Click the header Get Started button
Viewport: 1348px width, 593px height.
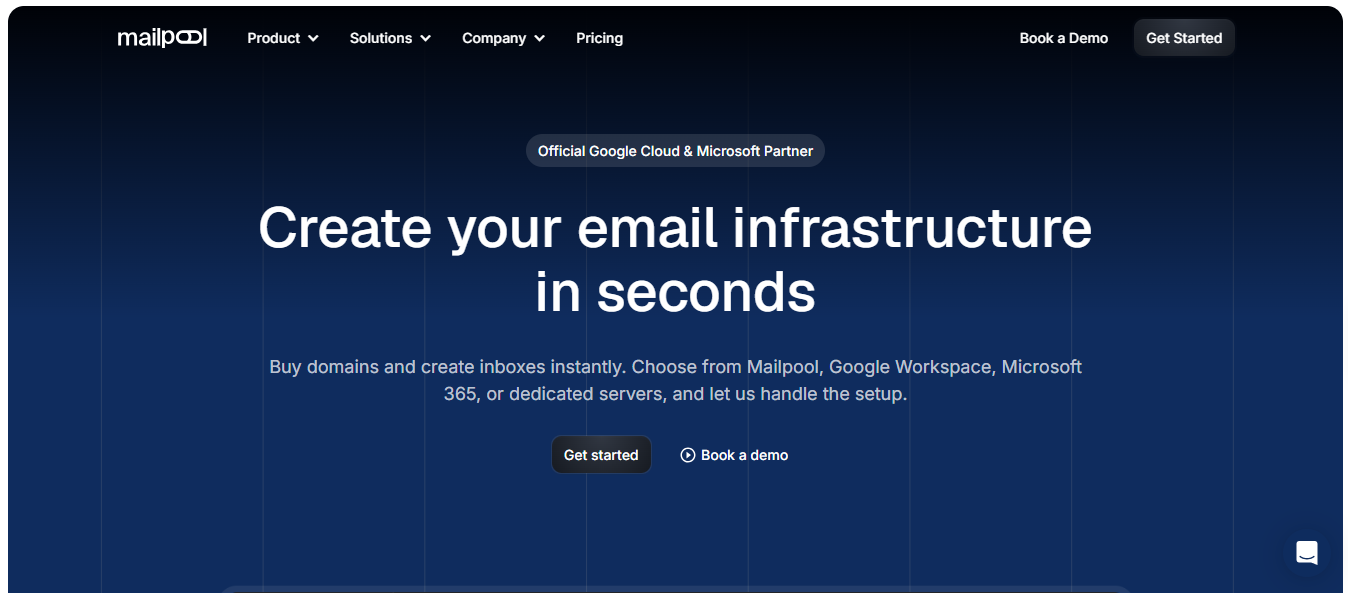point(1184,38)
